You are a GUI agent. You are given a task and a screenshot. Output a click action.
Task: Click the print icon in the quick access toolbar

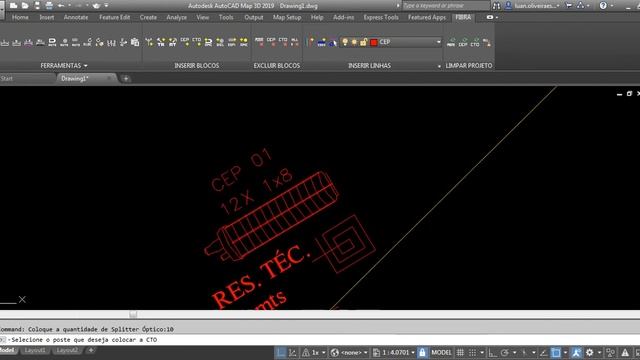(x=49, y=6)
